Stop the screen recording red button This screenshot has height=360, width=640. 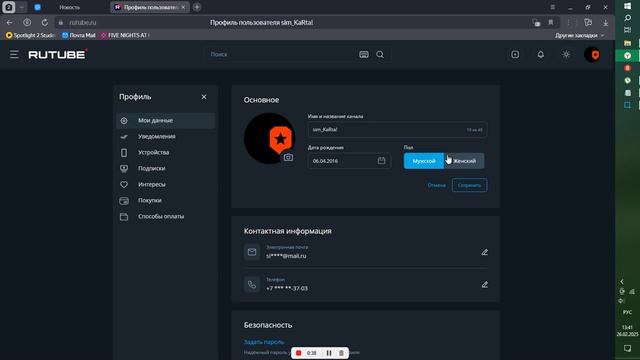(298, 353)
